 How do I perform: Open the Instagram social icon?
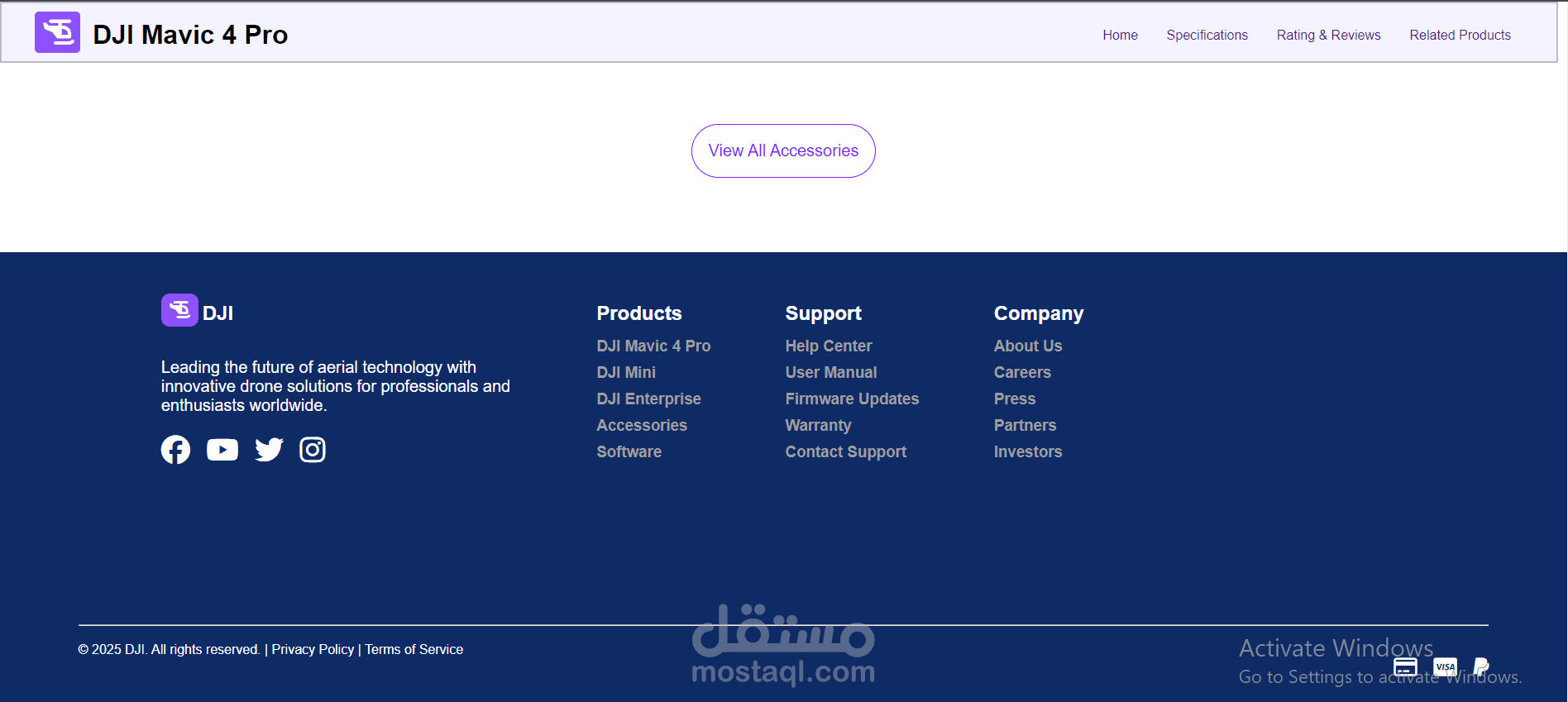tap(313, 450)
